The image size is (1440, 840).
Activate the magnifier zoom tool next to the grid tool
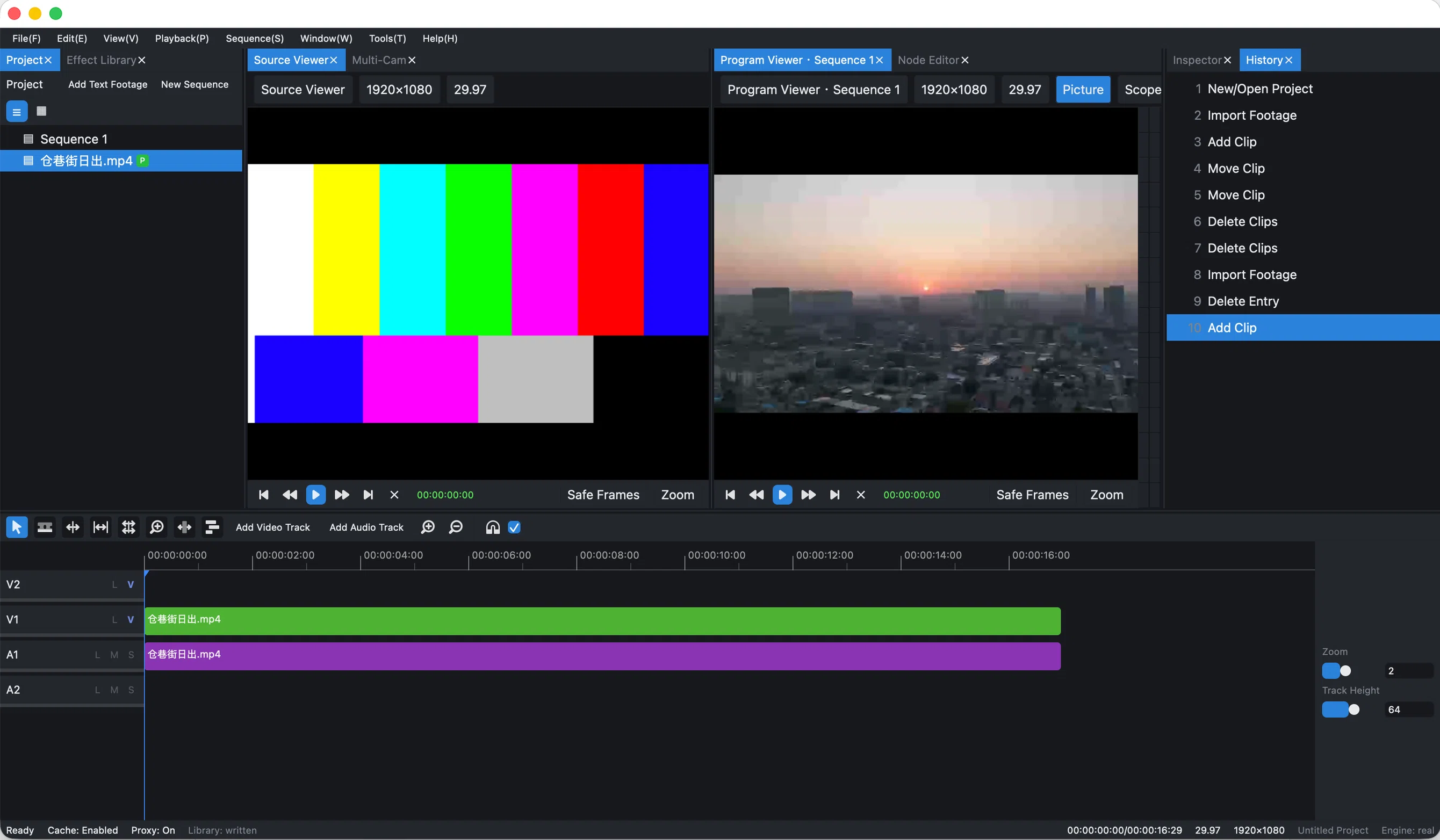156,527
